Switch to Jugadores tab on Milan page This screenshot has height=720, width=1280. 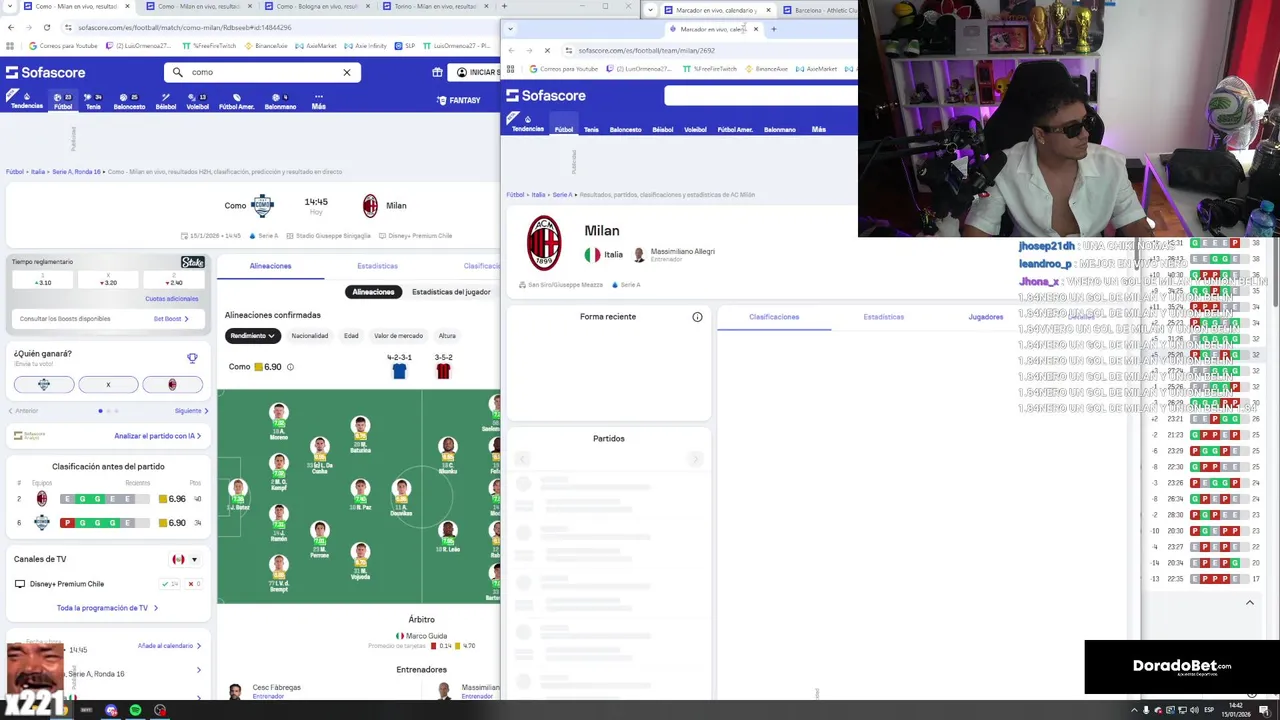(985, 317)
